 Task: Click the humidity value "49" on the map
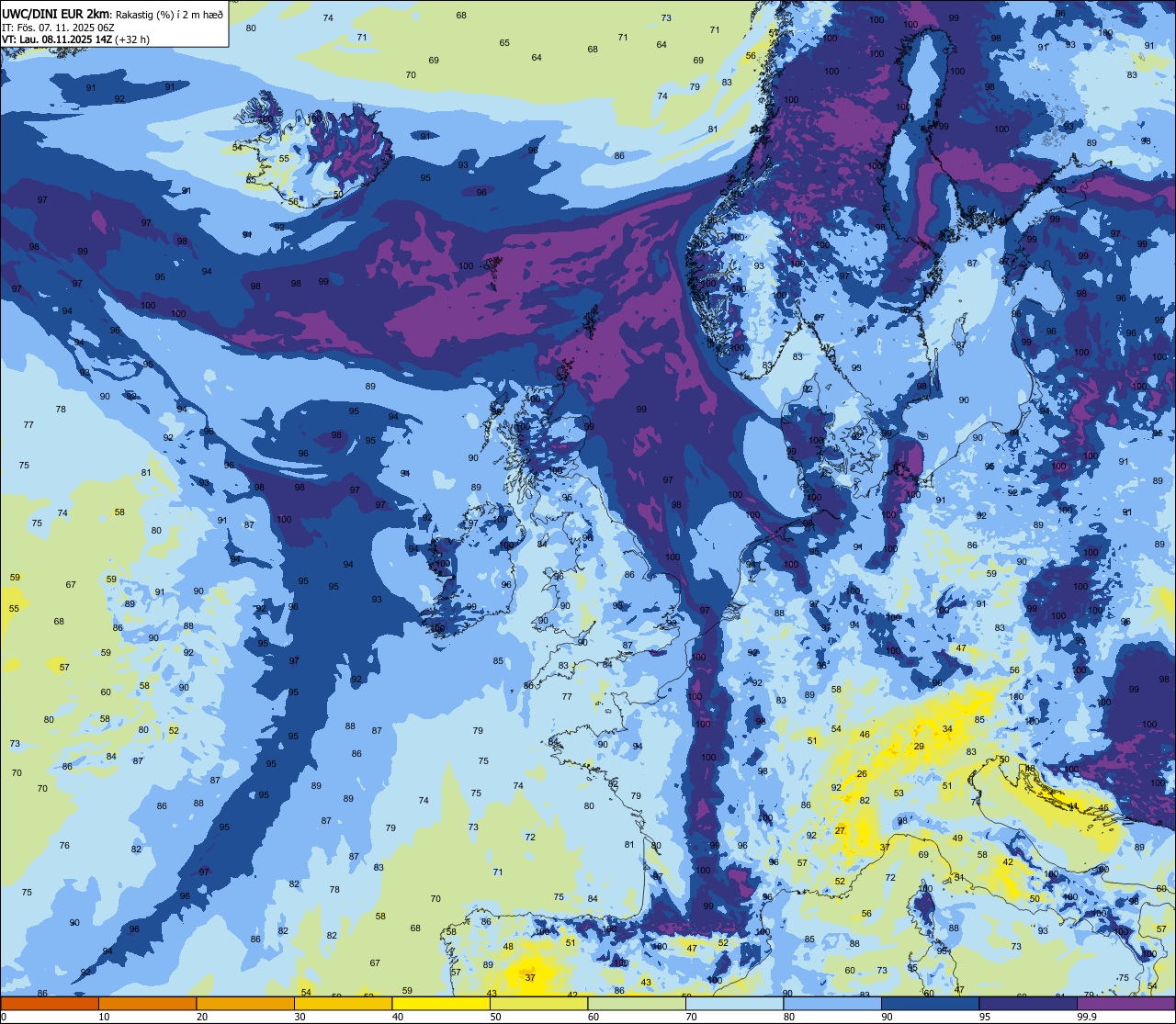point(957,838)
